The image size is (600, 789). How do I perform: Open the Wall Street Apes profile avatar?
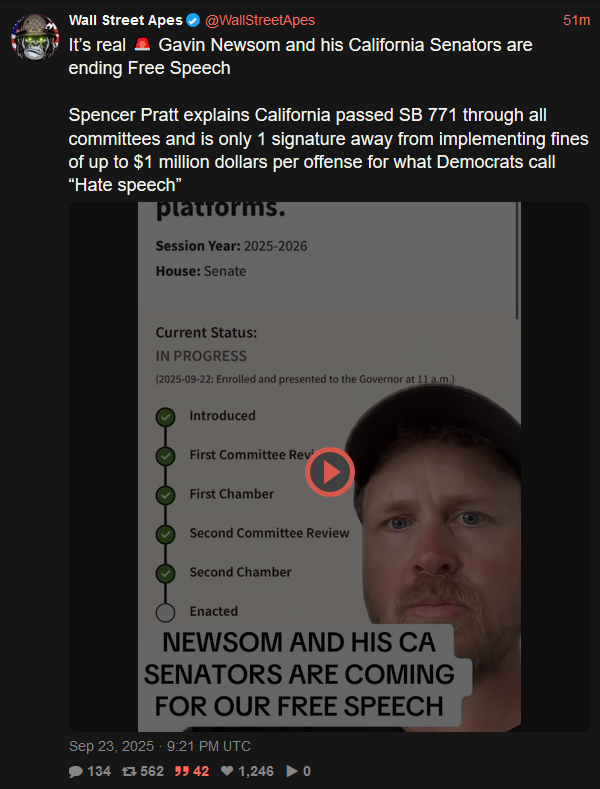tap(35, 37)
